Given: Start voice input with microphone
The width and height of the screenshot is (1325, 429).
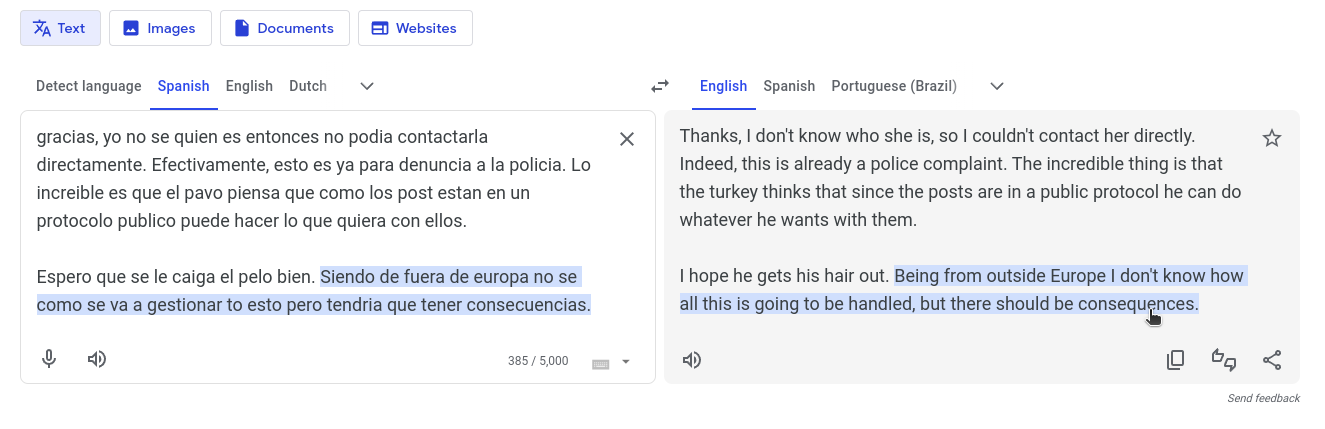Looking at the screenshot, I should point(49,359).
